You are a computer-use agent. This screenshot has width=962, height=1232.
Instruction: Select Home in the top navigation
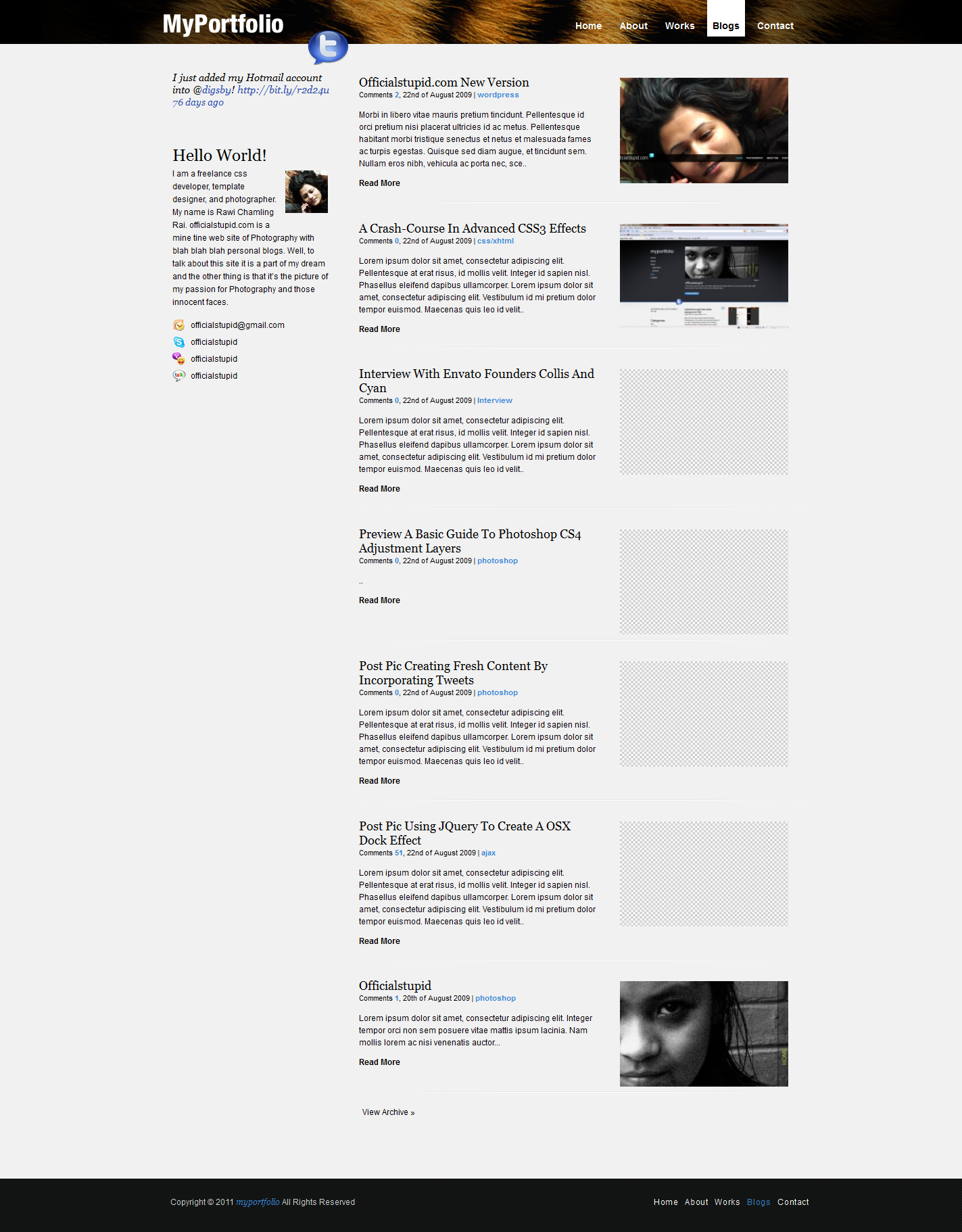(588, 26)
